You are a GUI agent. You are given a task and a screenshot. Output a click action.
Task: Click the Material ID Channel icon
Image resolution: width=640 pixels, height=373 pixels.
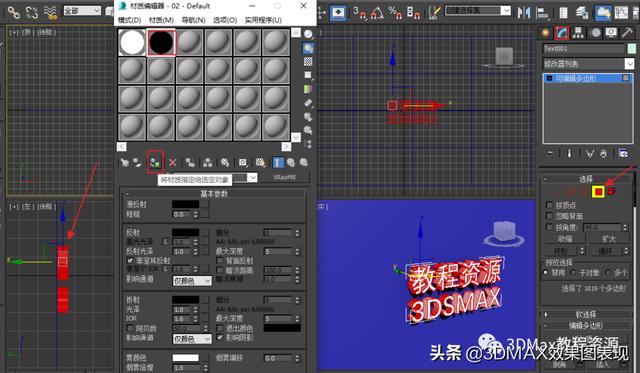click(243, 162)
